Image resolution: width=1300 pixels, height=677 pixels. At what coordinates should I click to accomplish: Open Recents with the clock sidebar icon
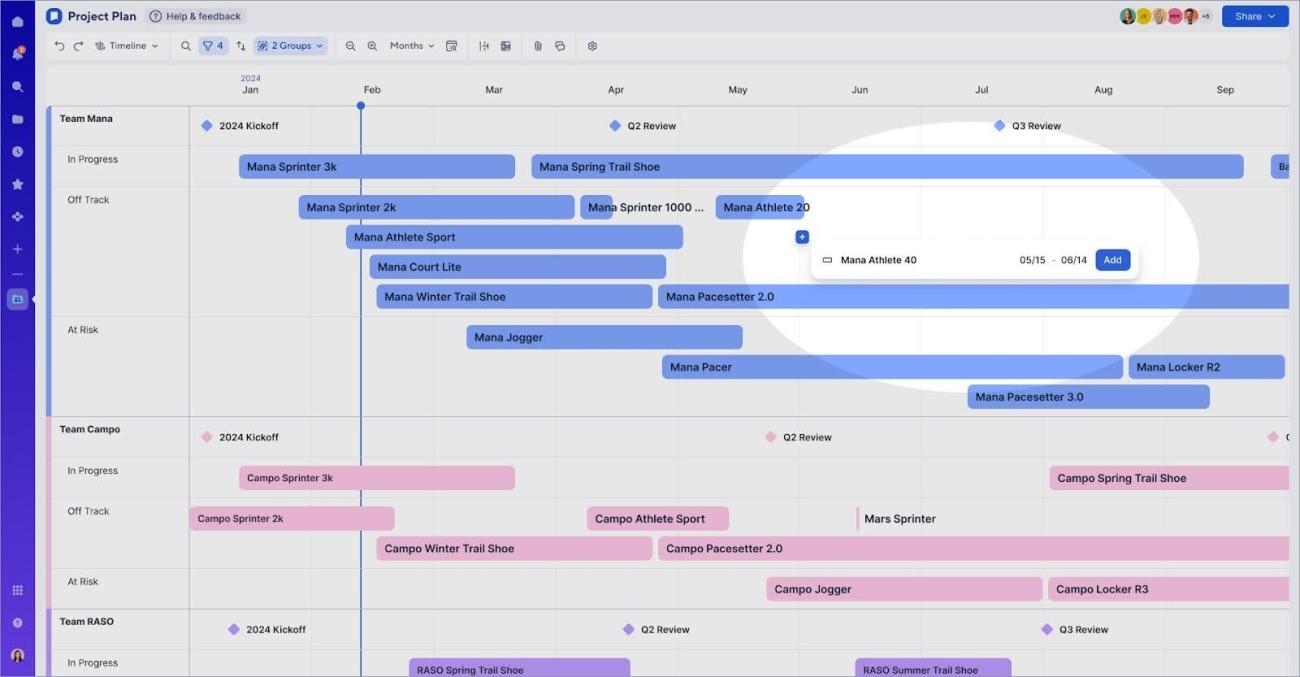tap(16, 151)
